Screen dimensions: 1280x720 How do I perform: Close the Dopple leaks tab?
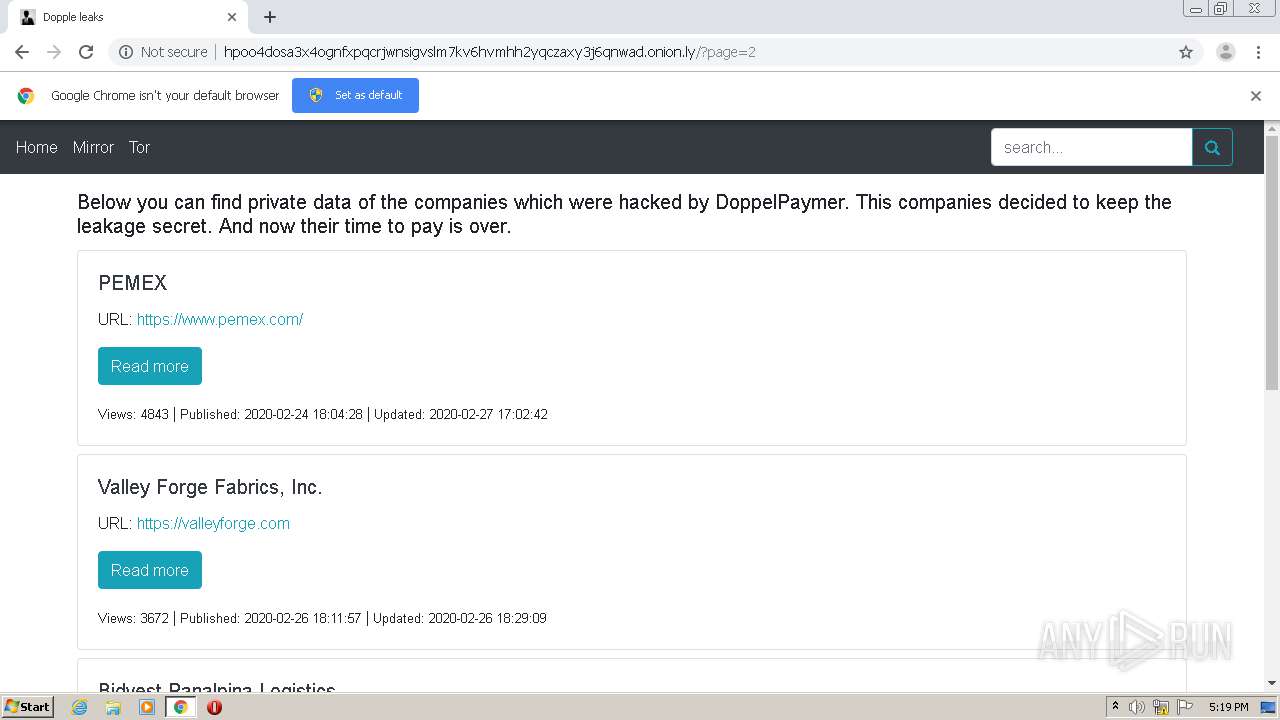point(232,17)
